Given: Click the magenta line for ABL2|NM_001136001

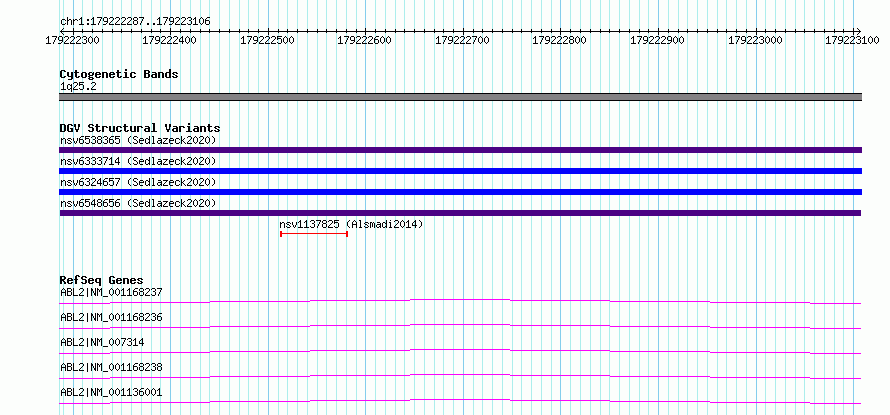Looking at the screenshot, I should 460,401.
